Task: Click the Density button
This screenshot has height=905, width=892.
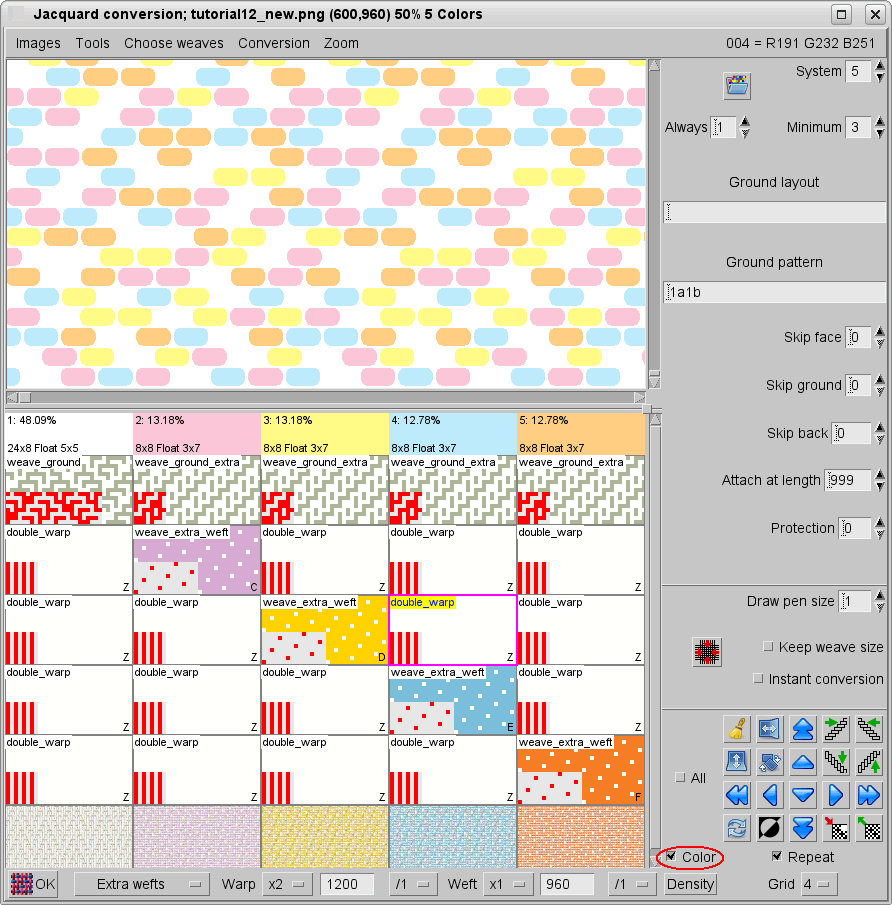Action: pos(690,884)
